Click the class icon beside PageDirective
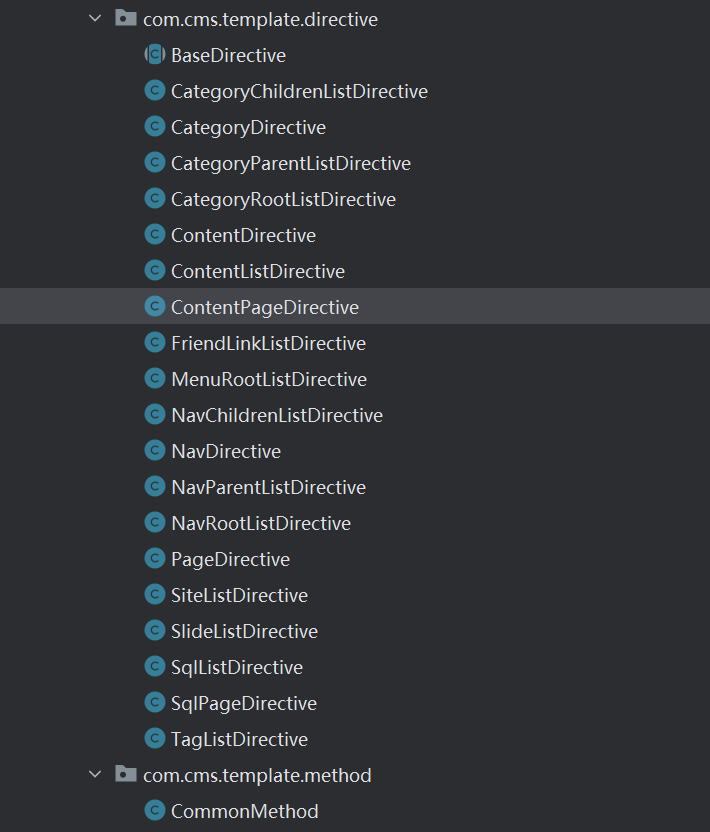 click(155, 558)
